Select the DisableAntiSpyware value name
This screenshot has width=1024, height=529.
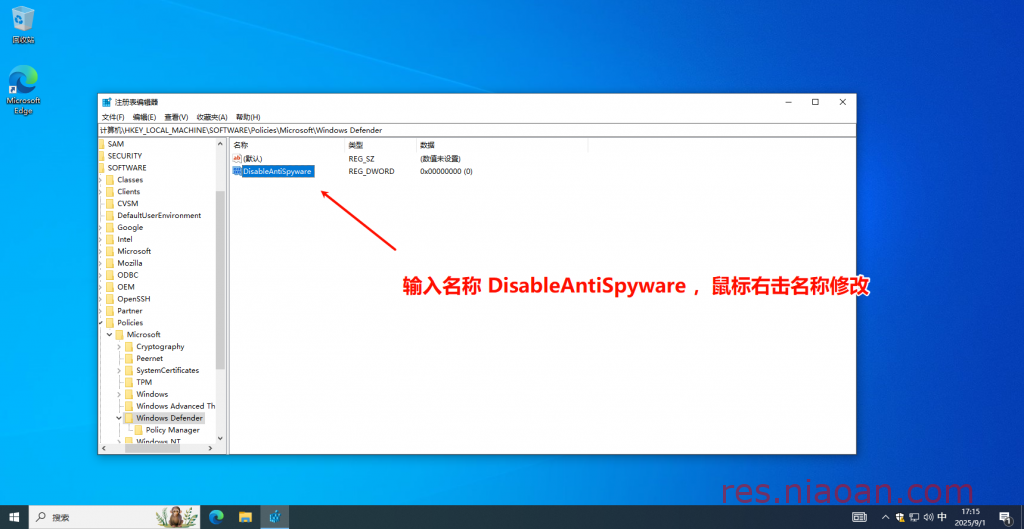(x=278, y=171)
